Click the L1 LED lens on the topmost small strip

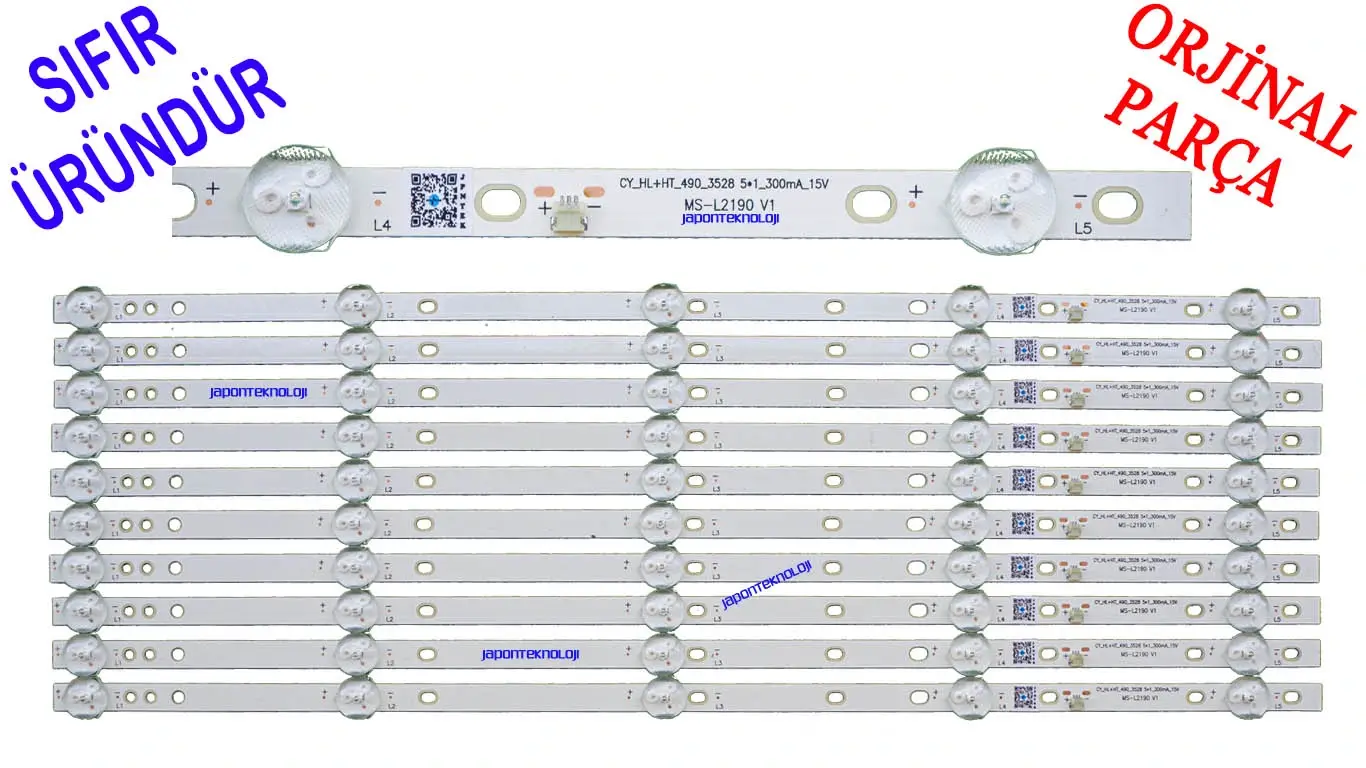[84, 307]
